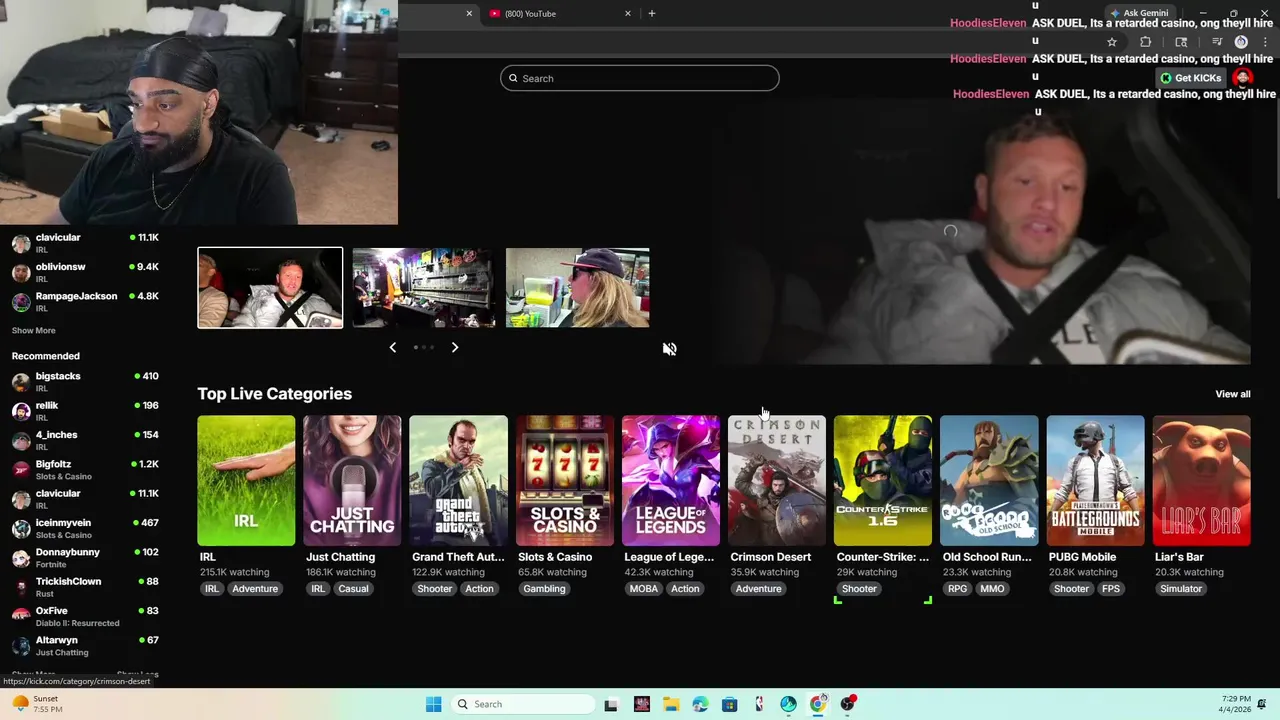Click the Simulator tag under Liar's Bar

coord(1181,589)
